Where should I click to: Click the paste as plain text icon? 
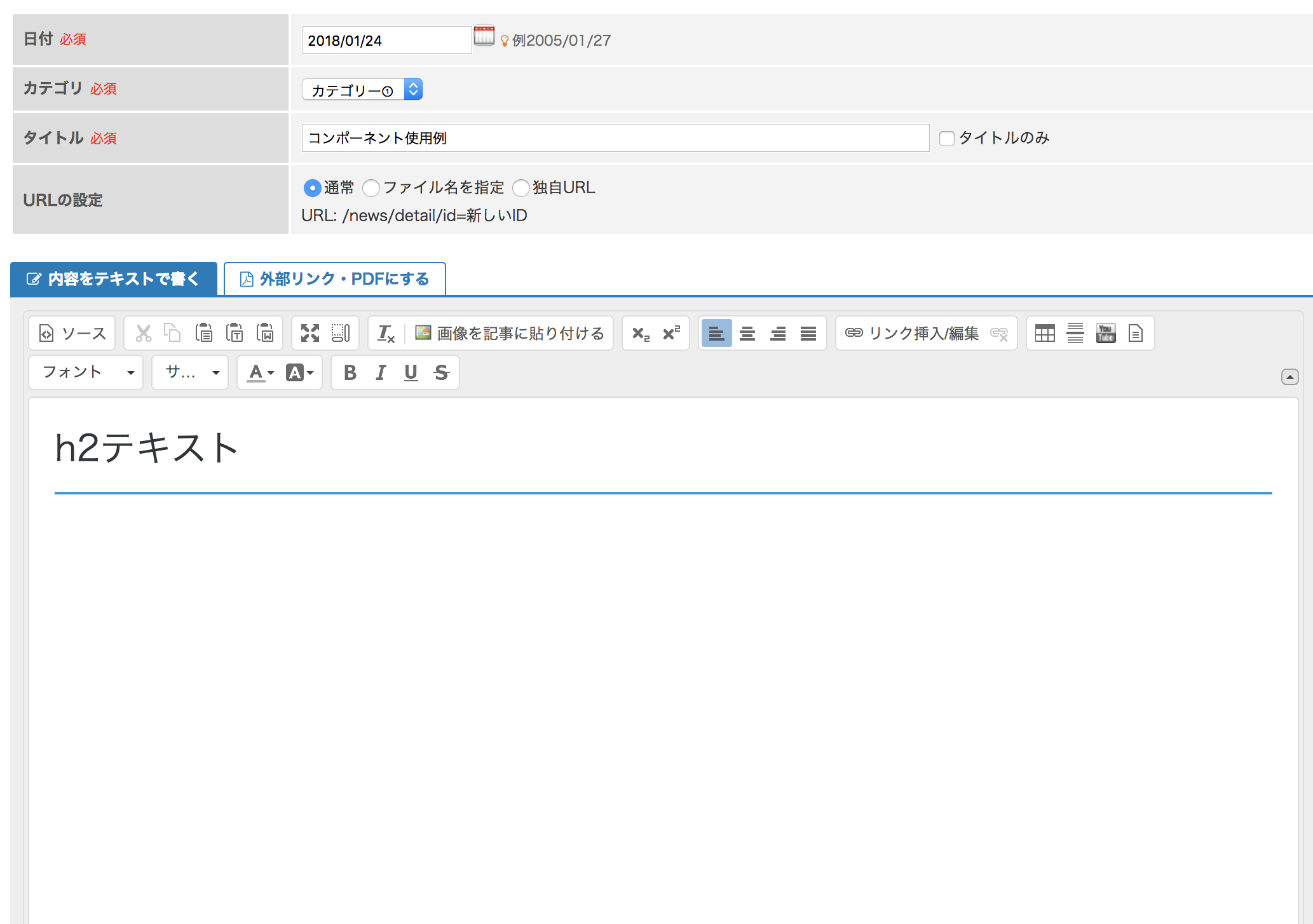pos(235,333)
